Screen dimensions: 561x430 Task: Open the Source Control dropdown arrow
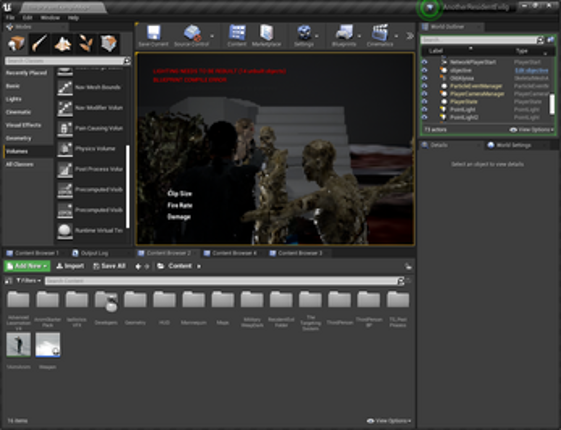point(212,36)
